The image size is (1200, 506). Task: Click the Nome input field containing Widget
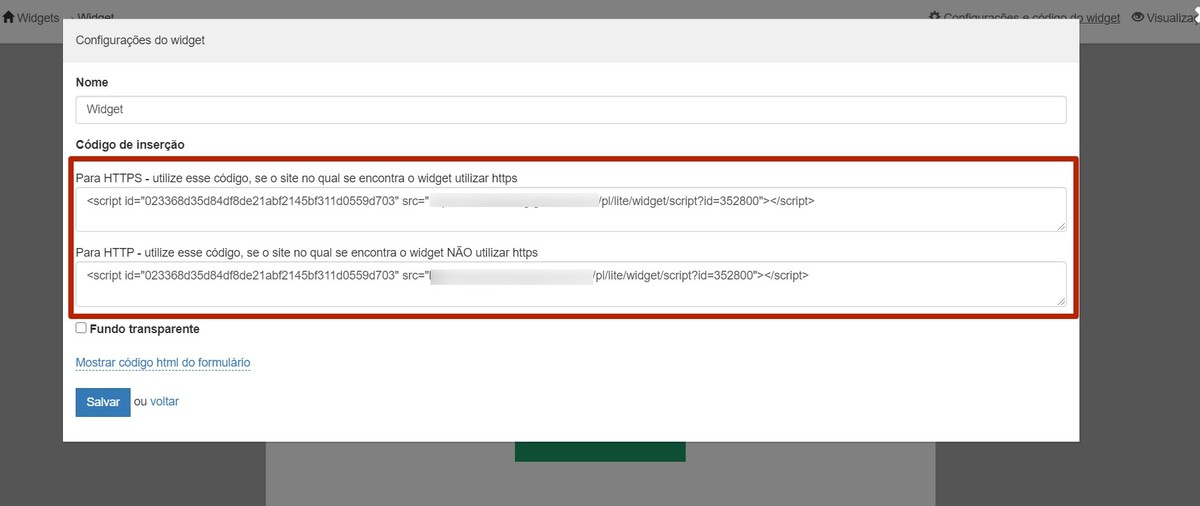coord(571,110)
